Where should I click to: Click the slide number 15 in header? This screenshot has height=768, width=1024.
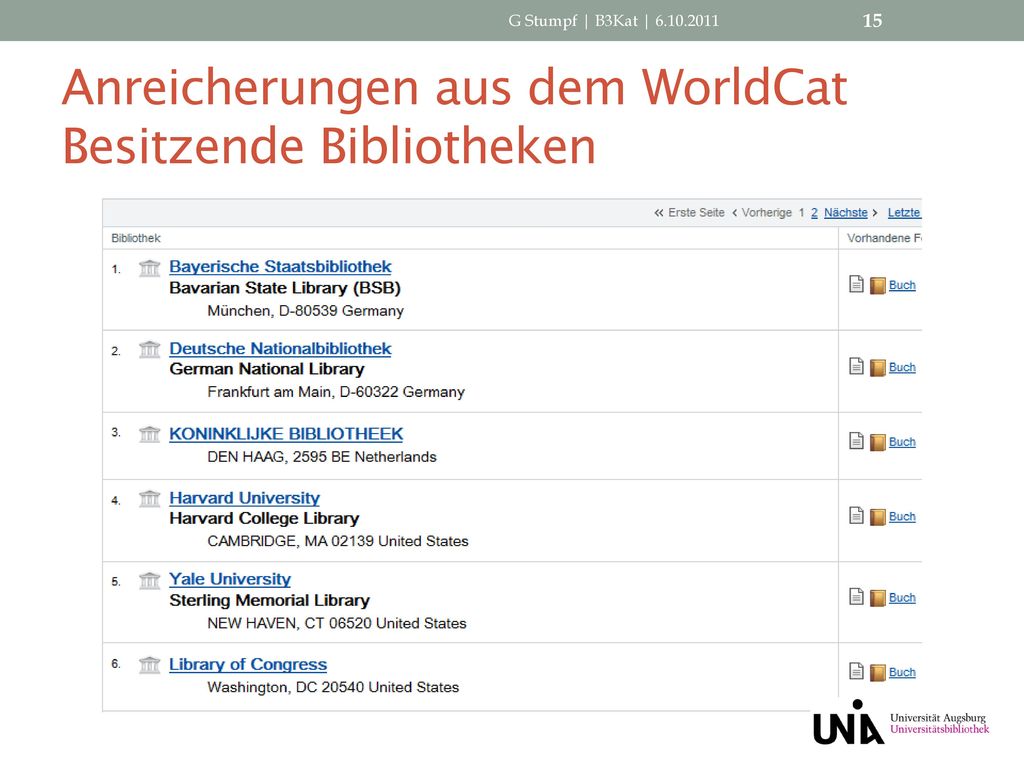pyautogui.click(x=872, y=21)
